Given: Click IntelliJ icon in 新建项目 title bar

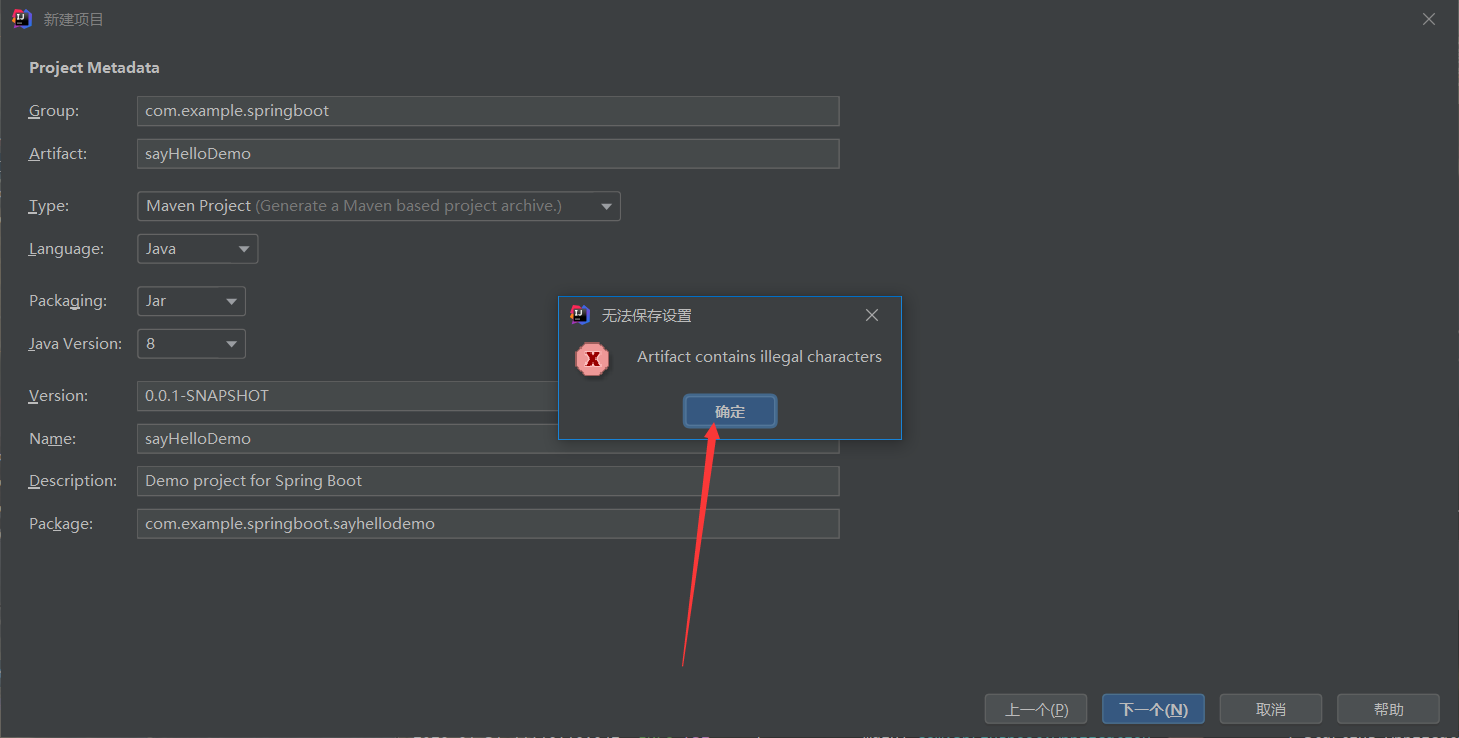Looking at the screenshot, I should point(22,19).
